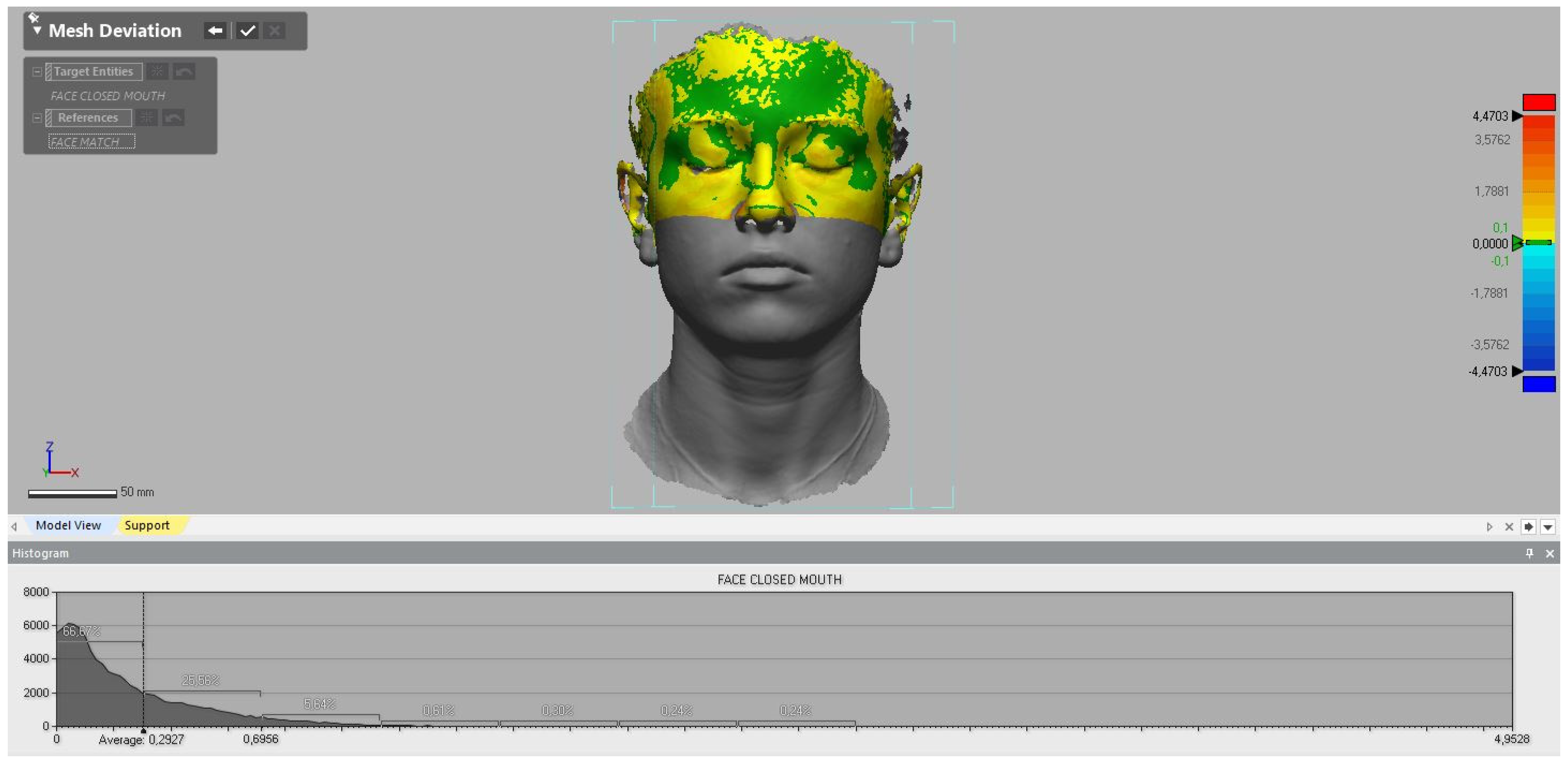This screenshot has height=764, width=1568.
Task: Reset References with the undo icon
Action: (x=173, y=117)
